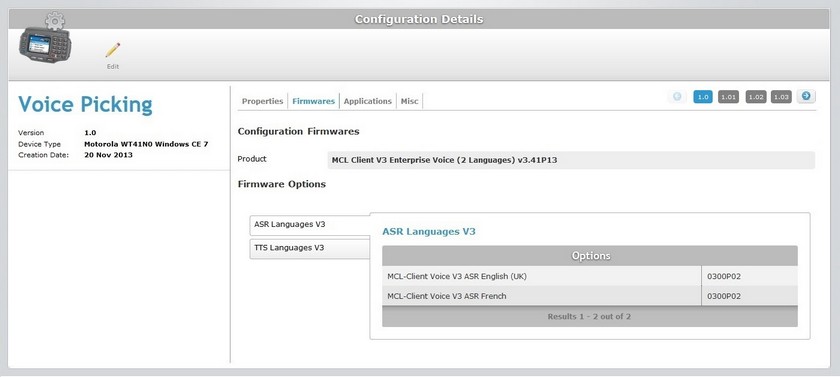Select version 1.01 button
The height and width of the screenshot is (377, 840).
pyautogui.click(x=729, y=97)
